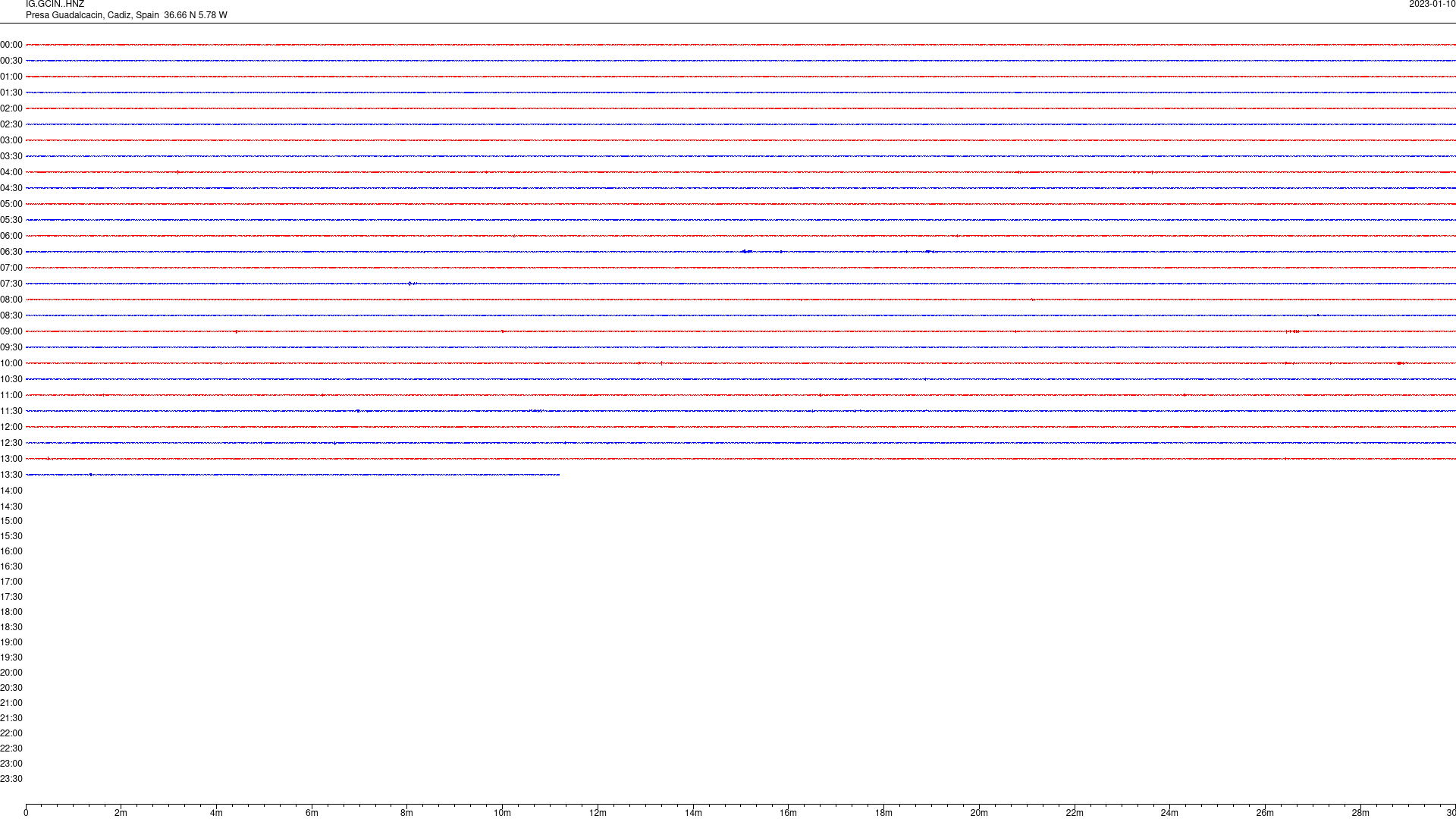The height and width of the screenshot is (819, 1456).
Task: Select the 09:00 row label
Action: (x=11, y=331)
